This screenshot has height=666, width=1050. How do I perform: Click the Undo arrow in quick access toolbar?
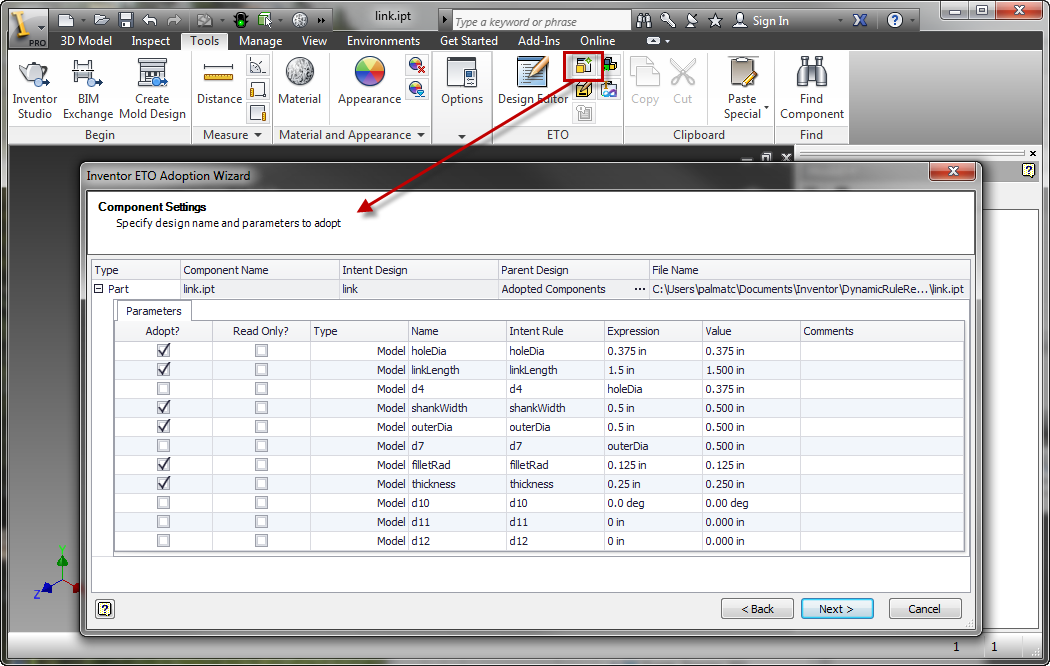click(150, 20)
